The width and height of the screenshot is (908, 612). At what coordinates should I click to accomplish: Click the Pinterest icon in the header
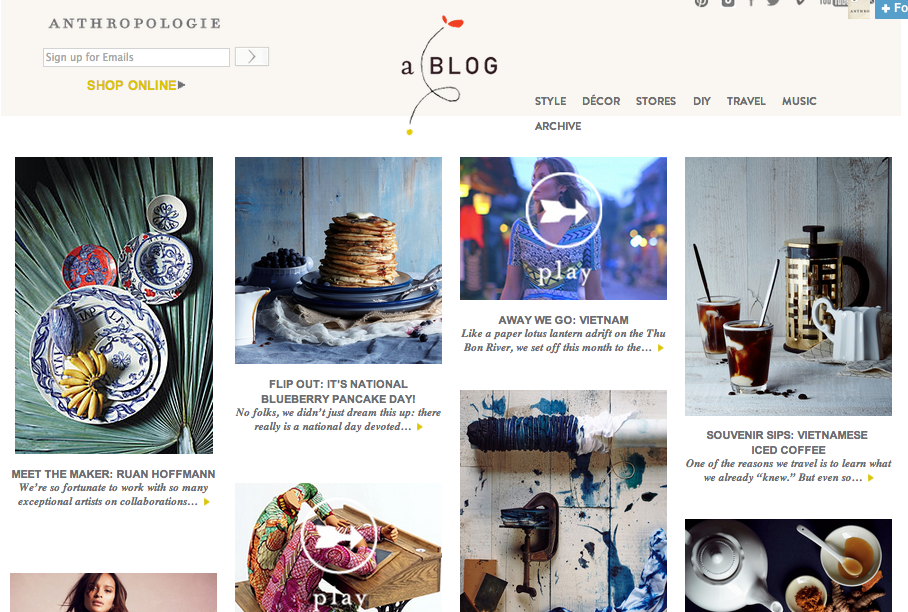701,2
